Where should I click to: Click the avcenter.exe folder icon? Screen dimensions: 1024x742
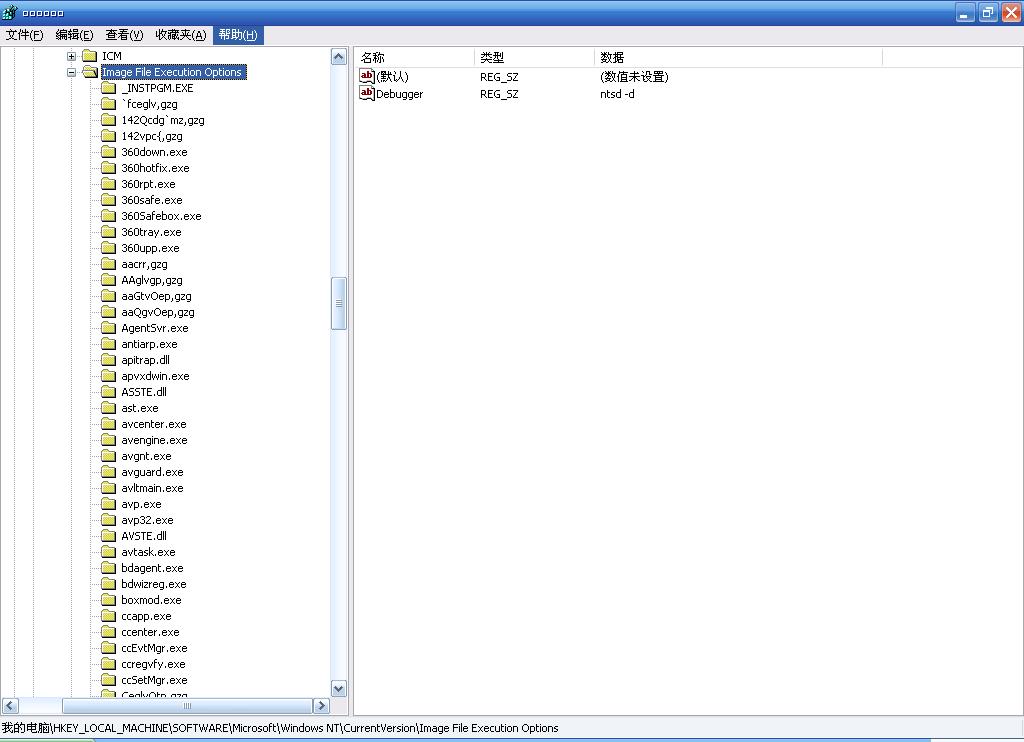[108, 425]
